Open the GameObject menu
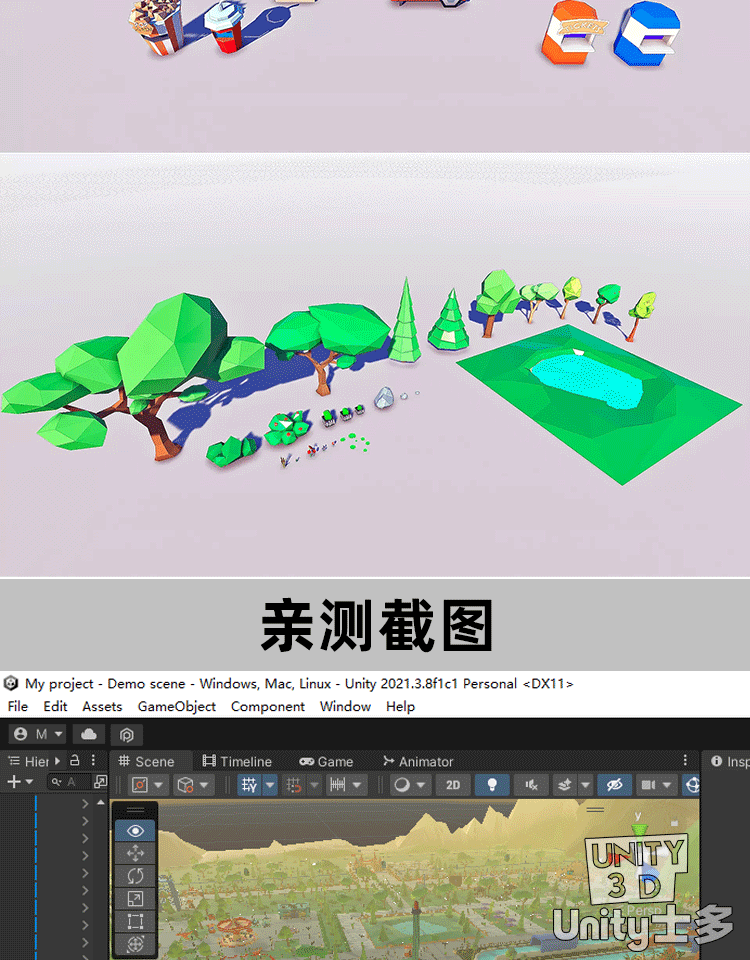Image resolution: width=750 pixels, height=960 pixels. pyautogui.click(x=176, y=706)
